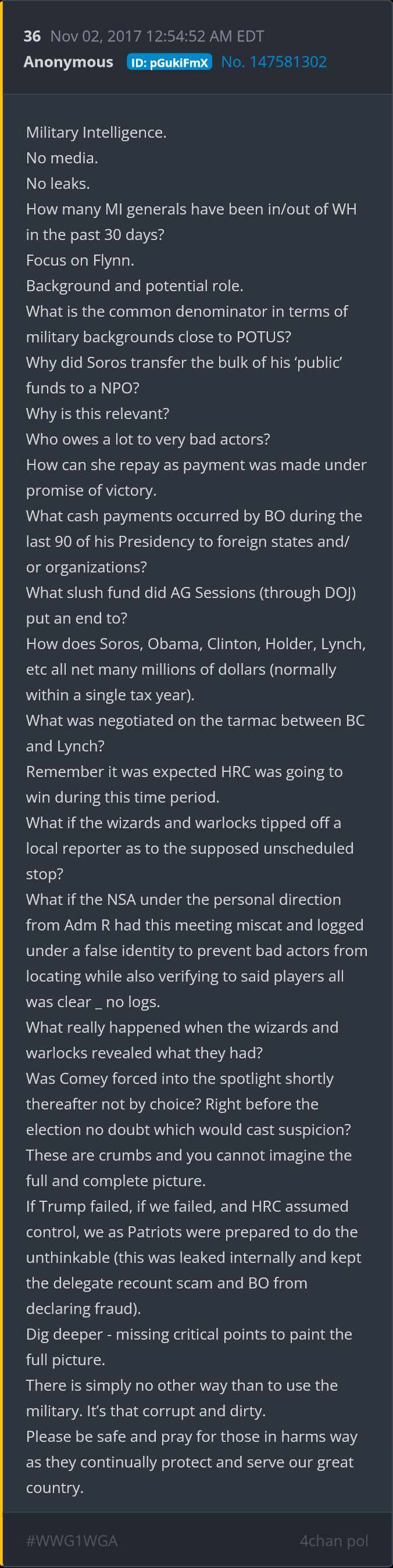Click the line "Military Intelligence."
393x1568 pixels.
(97, 133)
